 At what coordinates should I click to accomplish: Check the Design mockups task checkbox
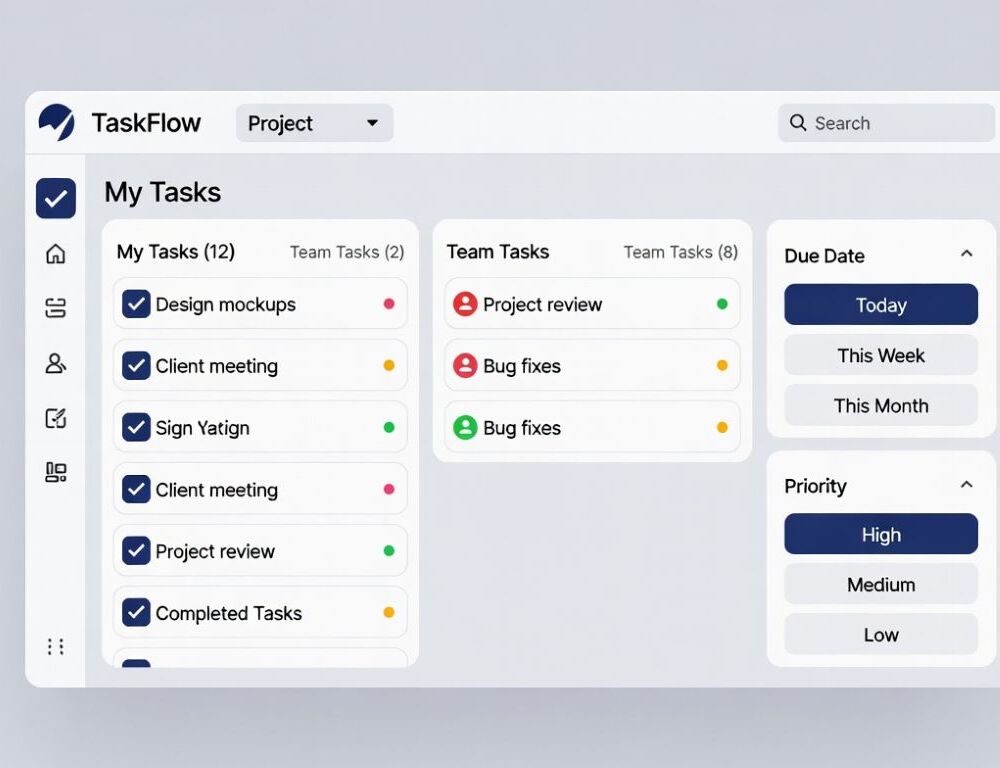point(137,304)
